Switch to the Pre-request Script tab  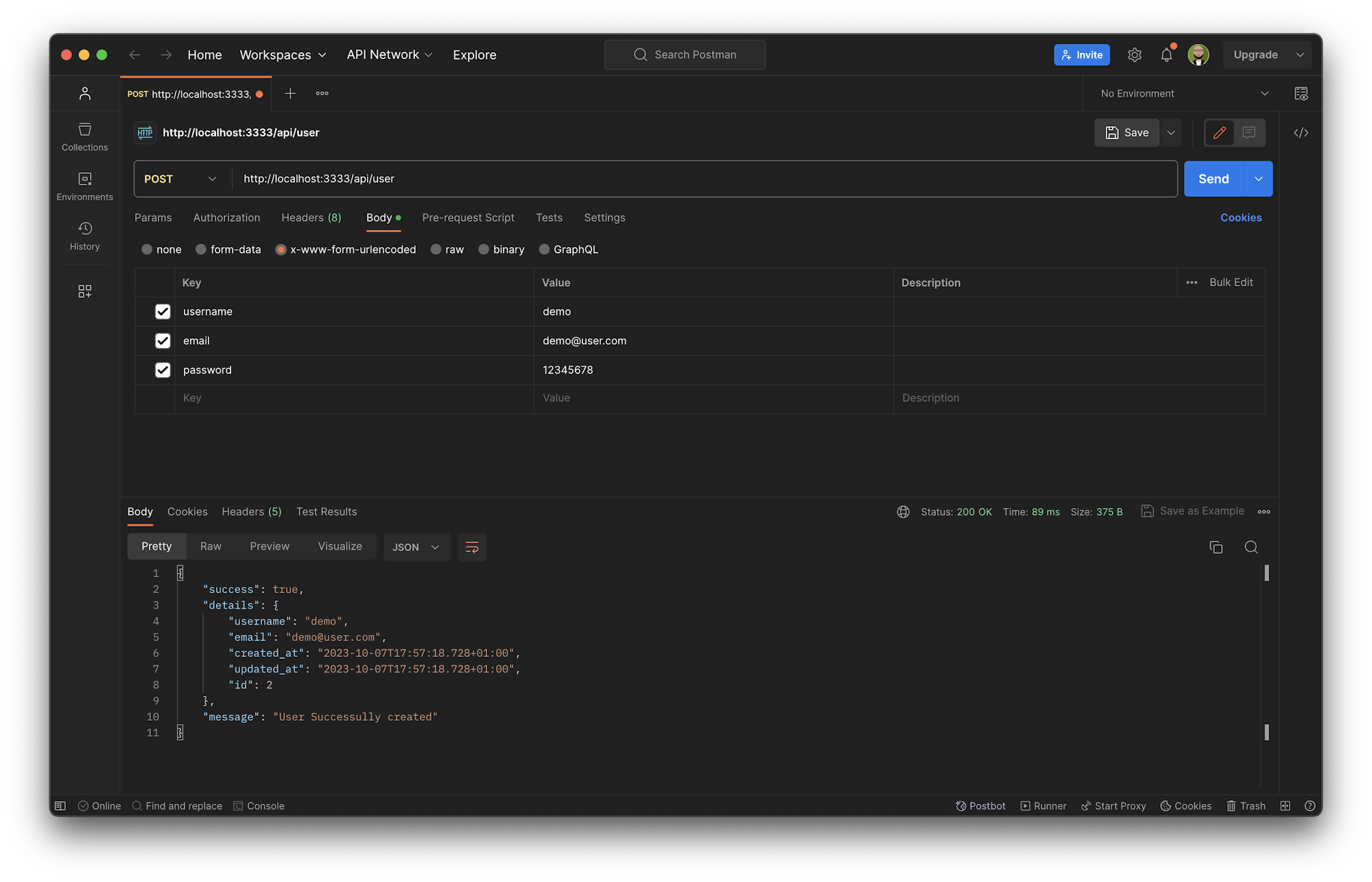point(469,218)
